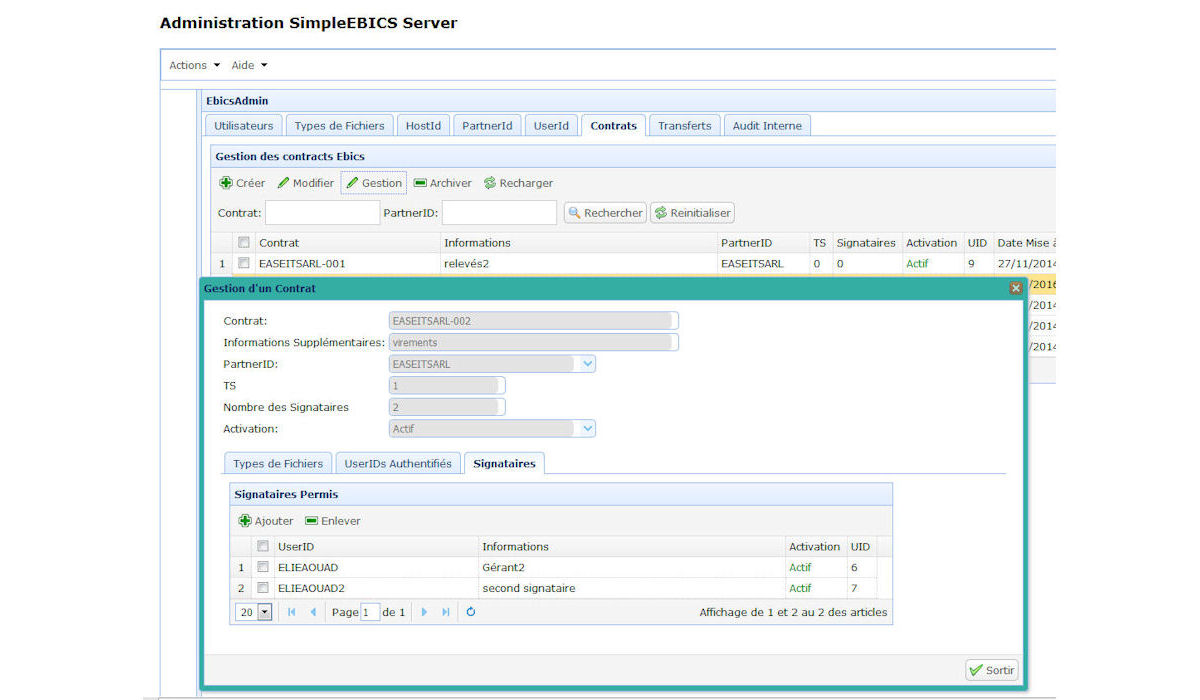Click the Recharger reload icon
This screenshot has width=1200, height=700.
[490, 183]
